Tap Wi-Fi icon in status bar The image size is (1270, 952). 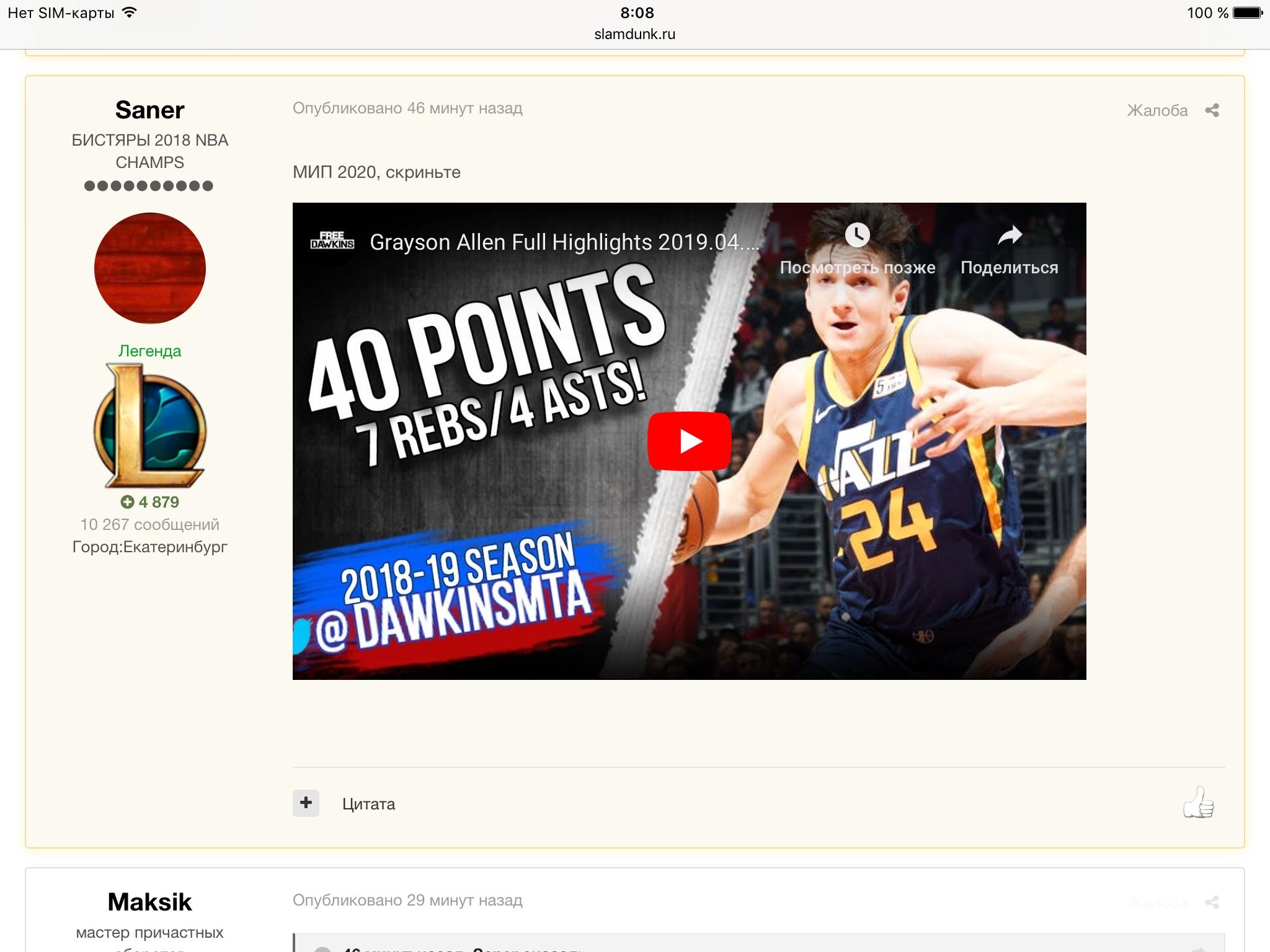129,12
